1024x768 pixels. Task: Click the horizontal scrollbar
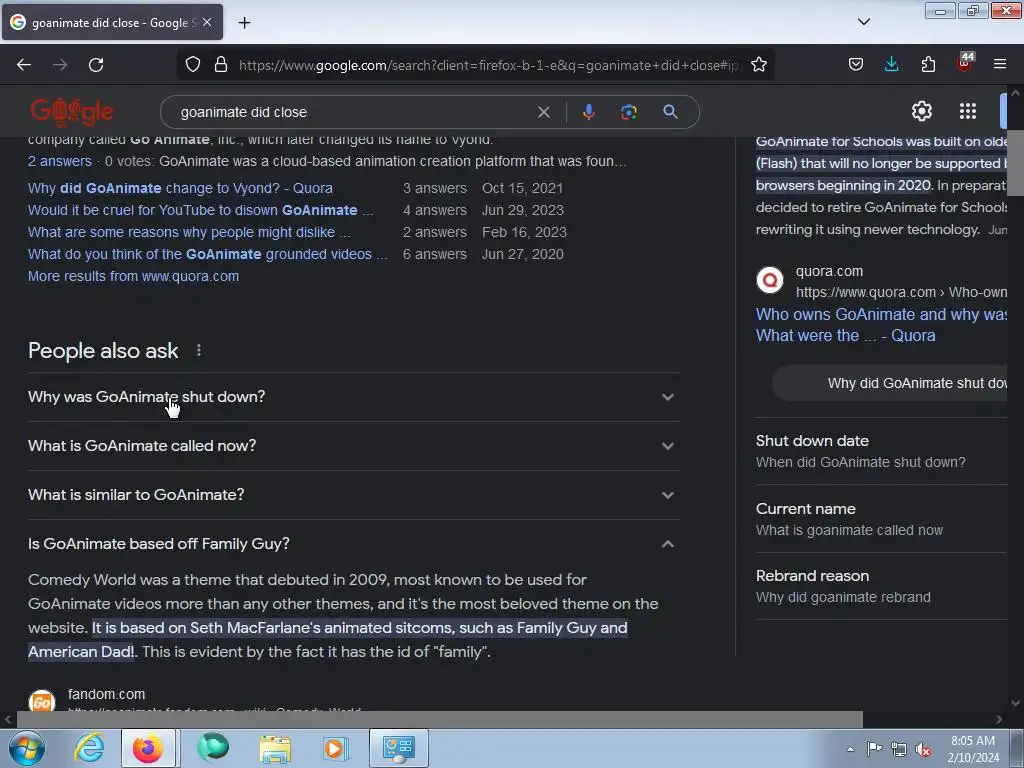pyautogui.click(x=440, y=720)
